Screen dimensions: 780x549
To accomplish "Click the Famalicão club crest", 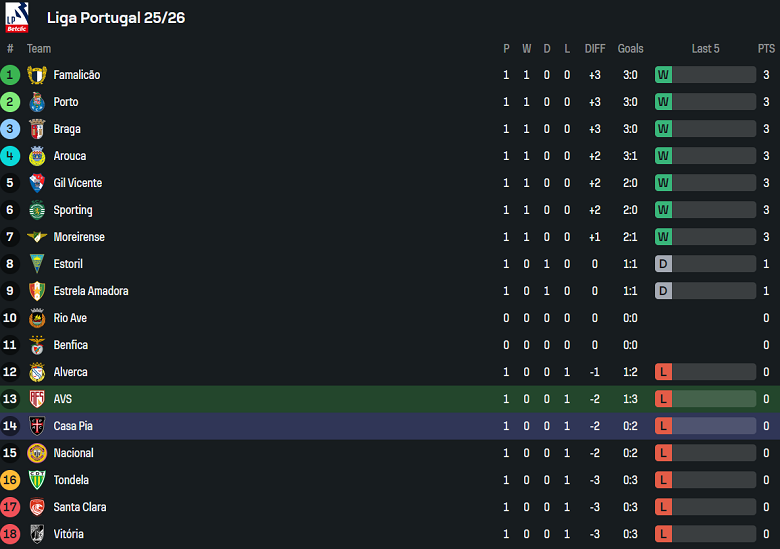I will pyautogui.click(x=37, y=75).
